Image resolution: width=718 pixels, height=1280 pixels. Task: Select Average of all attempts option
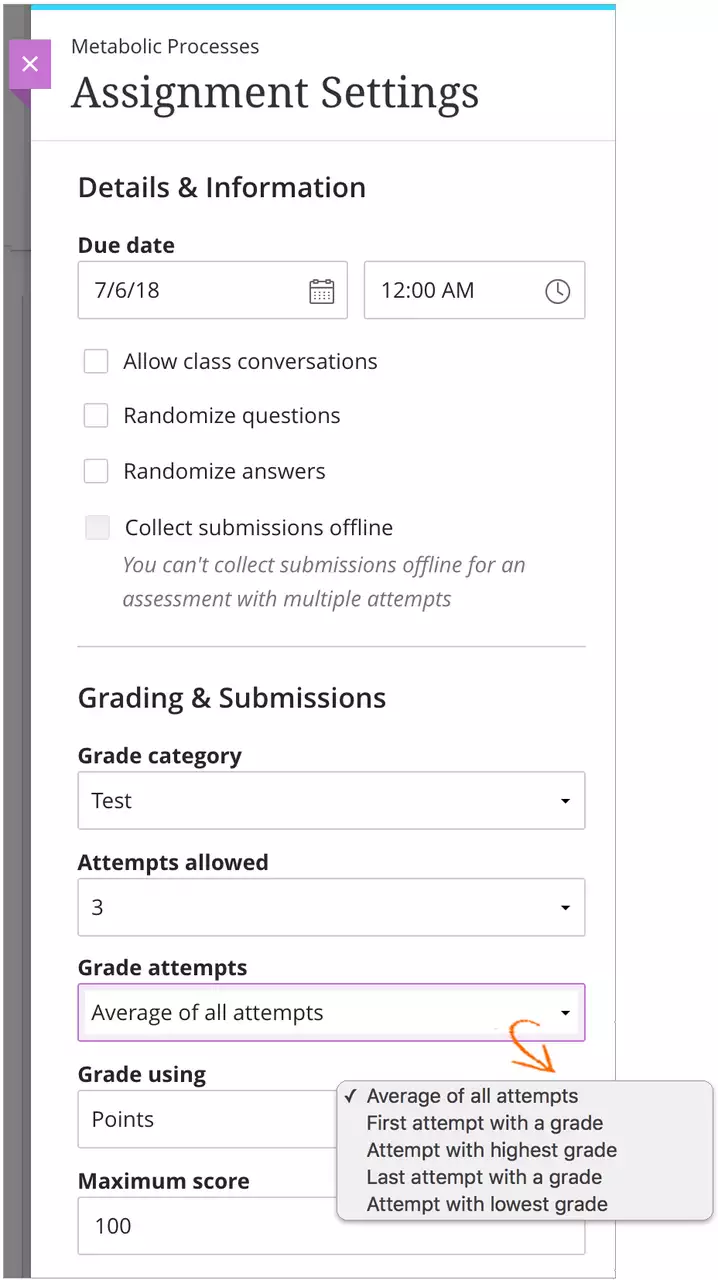(x=472, y=1096)
